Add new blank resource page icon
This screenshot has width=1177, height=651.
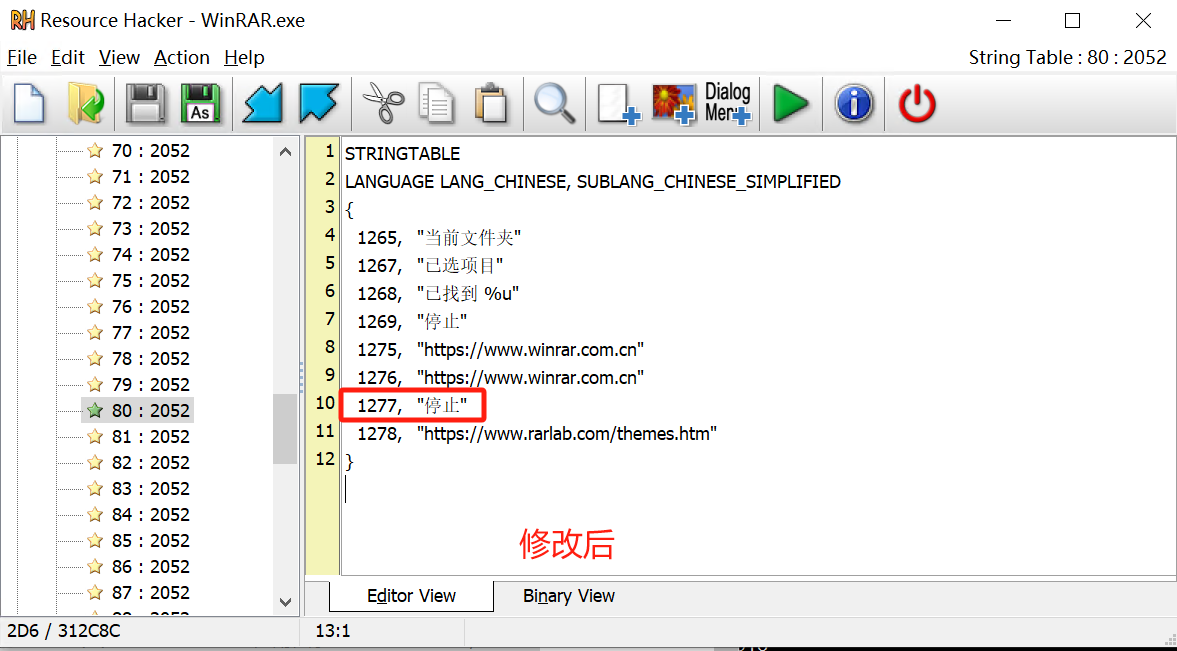click(619, 104)
